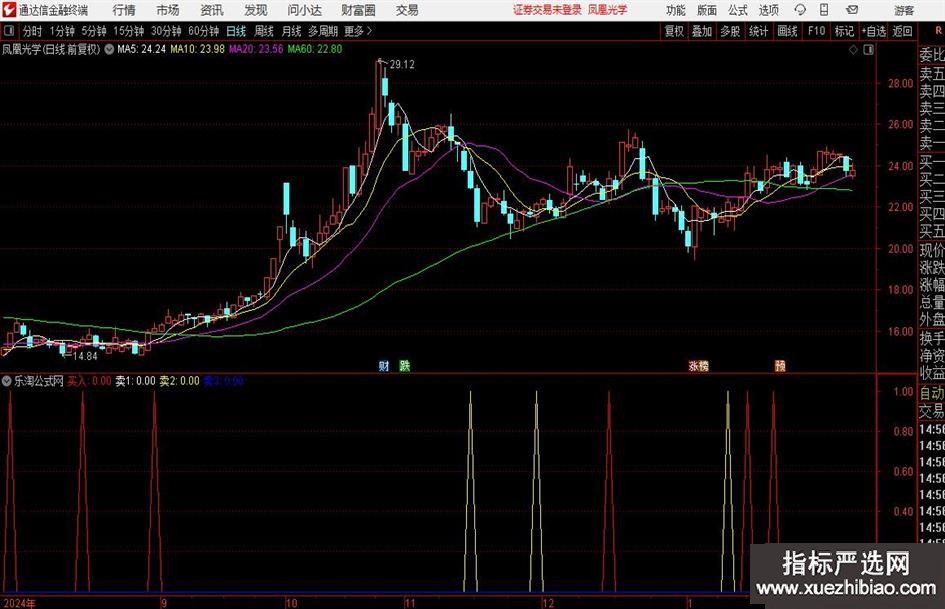Expand 乐淘公式网 sub-indicator dropdown arrow
The width and height of the screenshot is (945, 609).
pos(8,381)
